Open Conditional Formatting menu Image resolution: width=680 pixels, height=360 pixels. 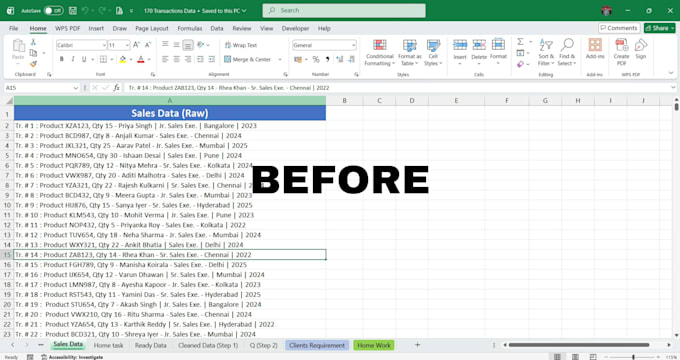click(379, 52)
